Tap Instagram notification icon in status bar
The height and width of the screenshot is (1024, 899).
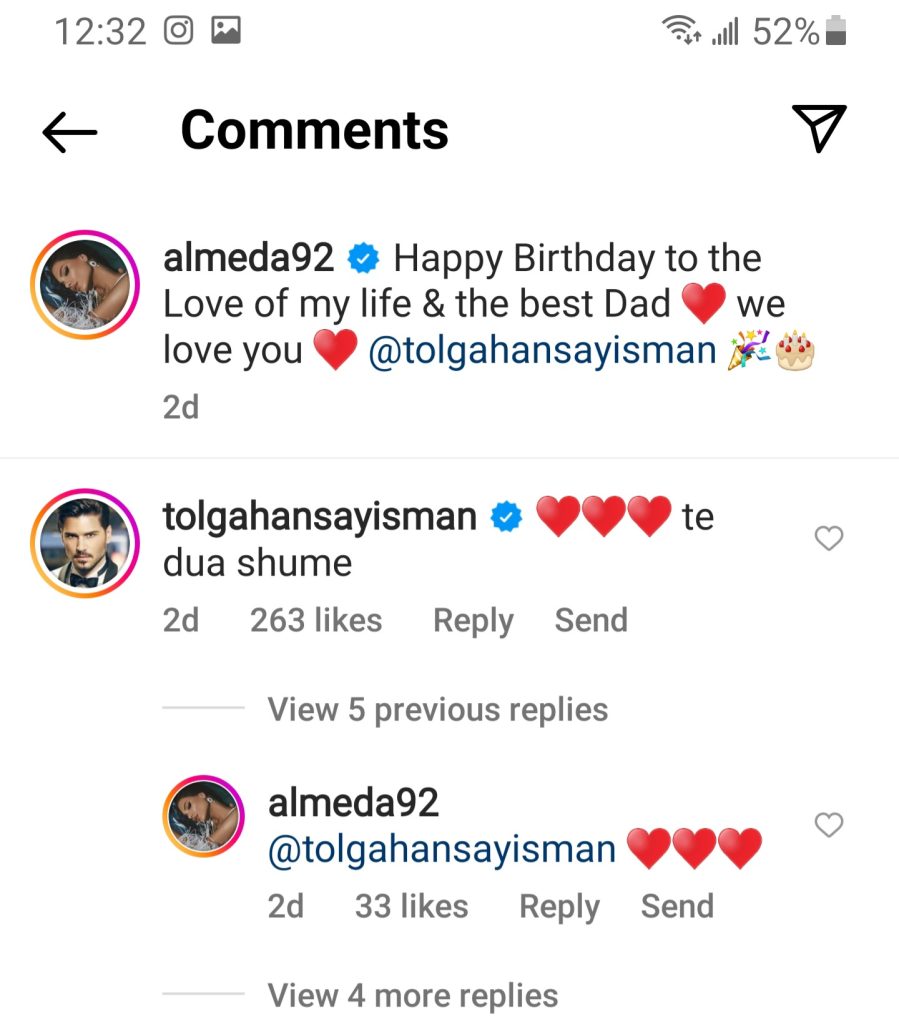[x=178, y=32]
